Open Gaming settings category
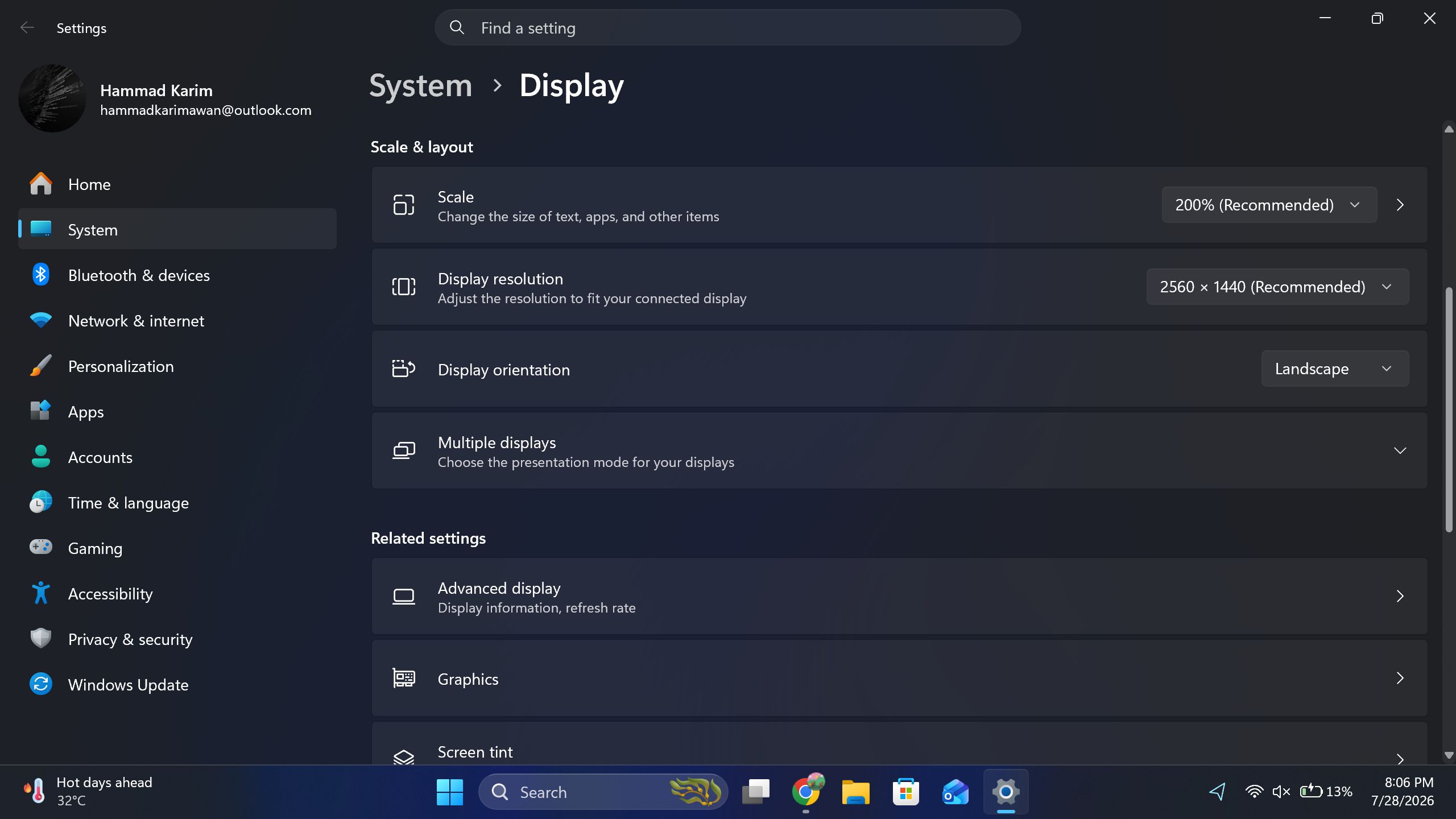The image size is (1456, 819). [x=177, y=548]
